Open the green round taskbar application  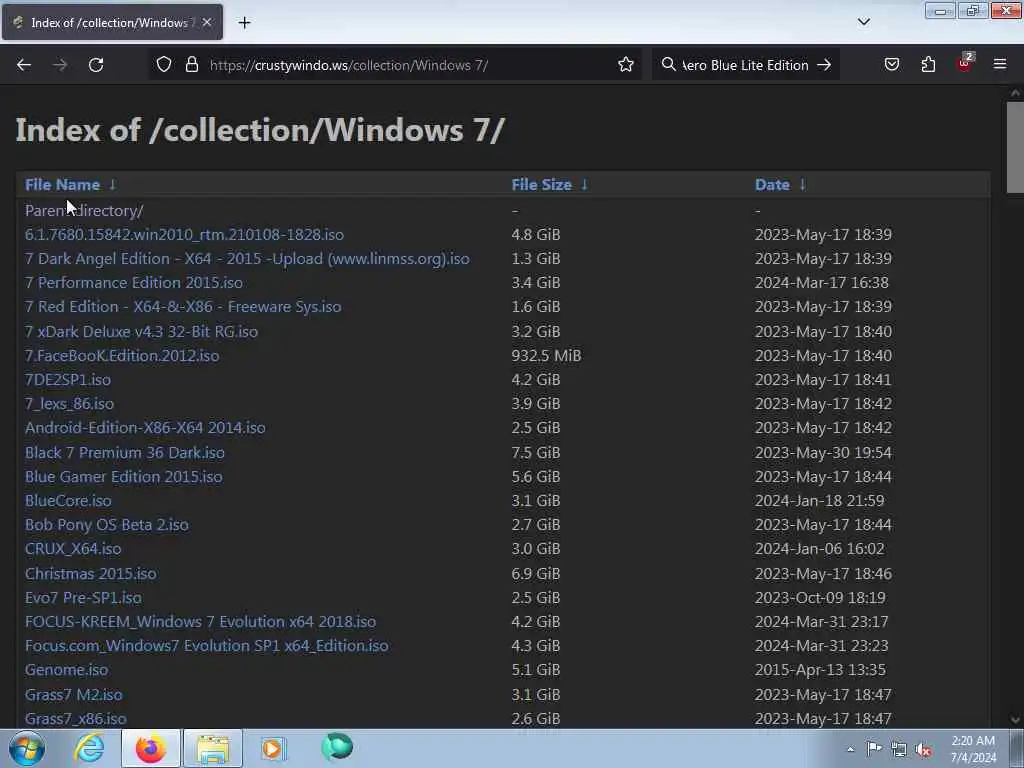pyautogui.click(x=337, y=747)
